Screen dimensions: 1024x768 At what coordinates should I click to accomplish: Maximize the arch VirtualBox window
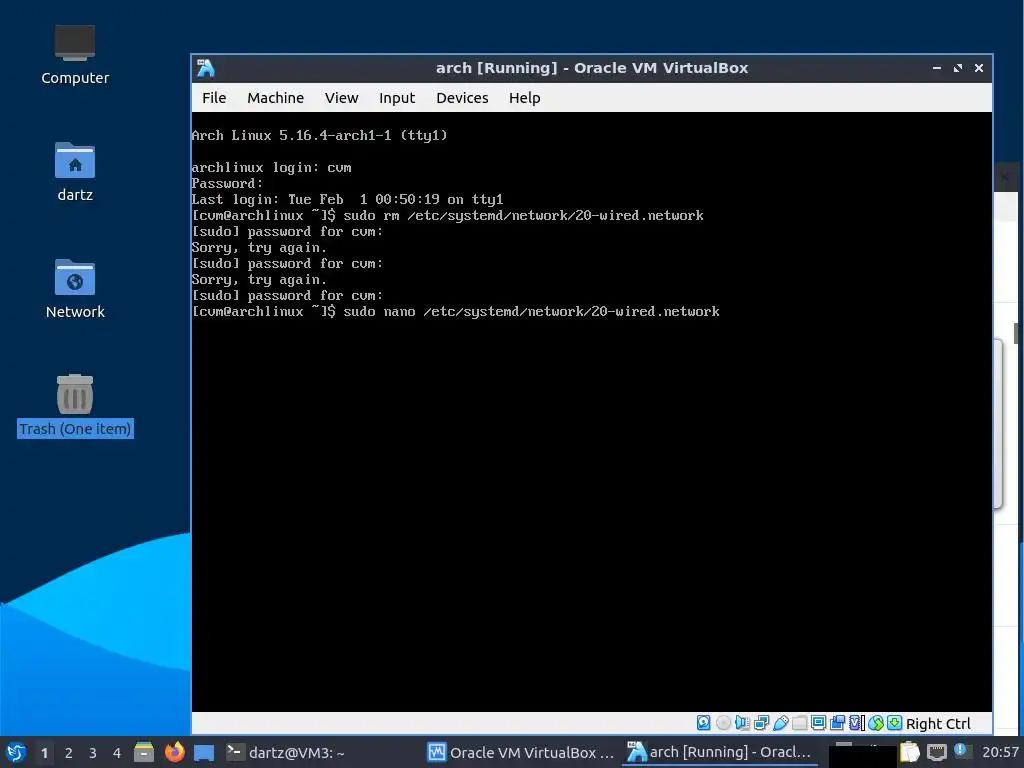pyautogui.click(x=958, y=68)
